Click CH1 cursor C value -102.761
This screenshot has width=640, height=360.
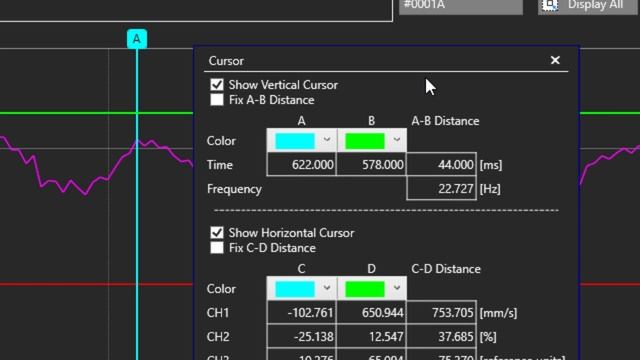(302, 313)
